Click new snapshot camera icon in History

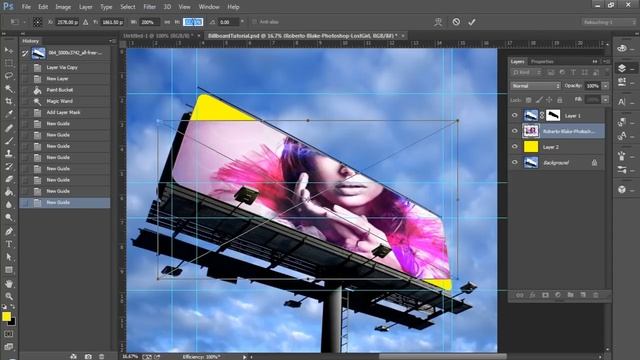coord(88,356)
